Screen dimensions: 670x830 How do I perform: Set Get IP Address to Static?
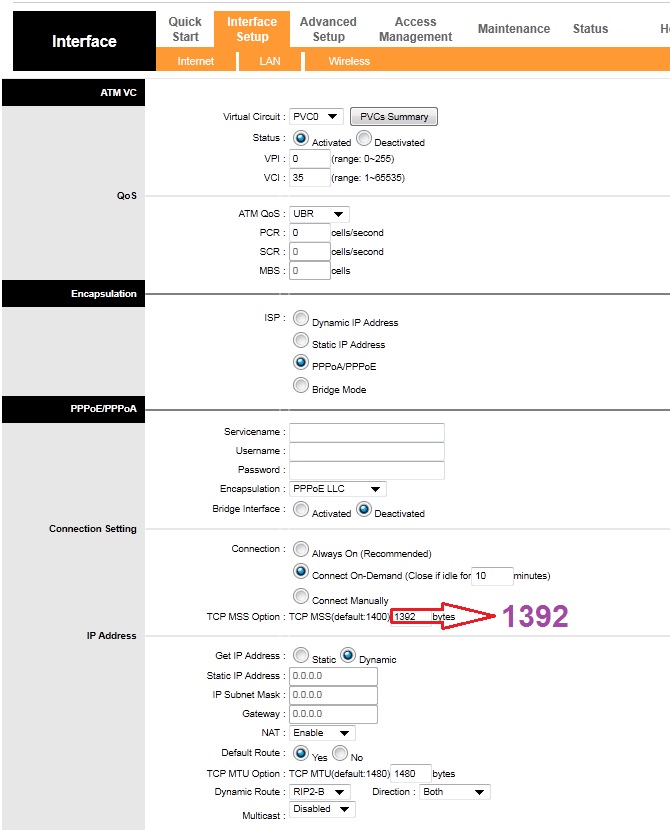[x=301, y=655]
